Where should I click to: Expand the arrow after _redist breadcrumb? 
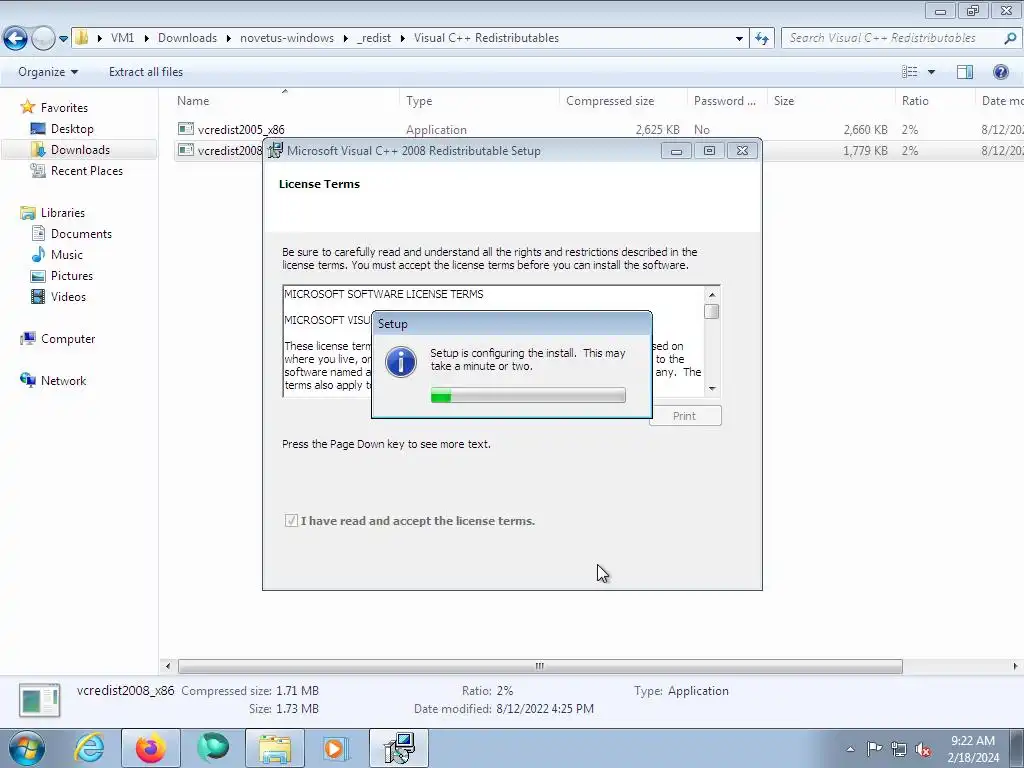click(402, 39)
